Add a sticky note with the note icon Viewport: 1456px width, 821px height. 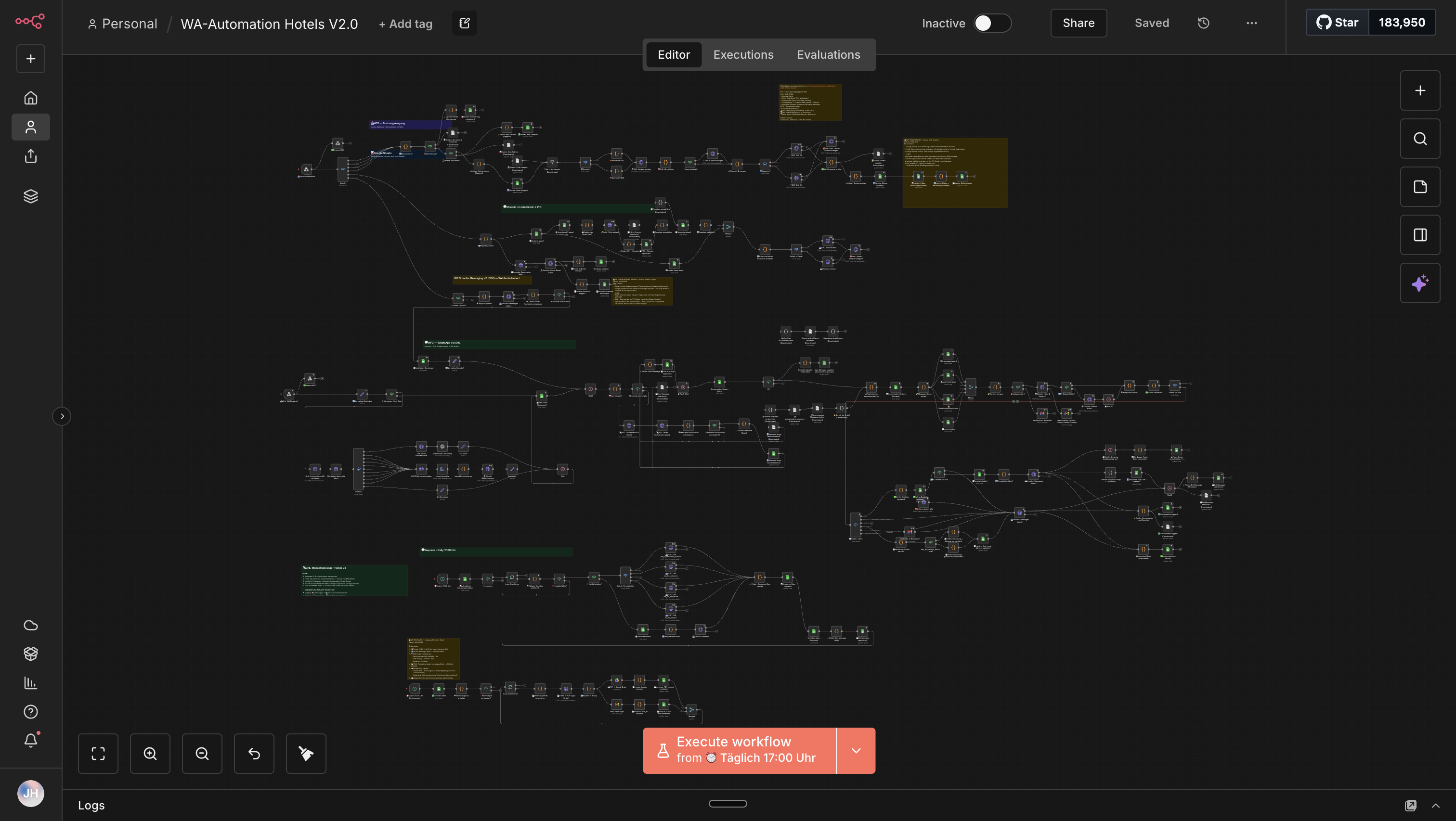[1419, 187]
